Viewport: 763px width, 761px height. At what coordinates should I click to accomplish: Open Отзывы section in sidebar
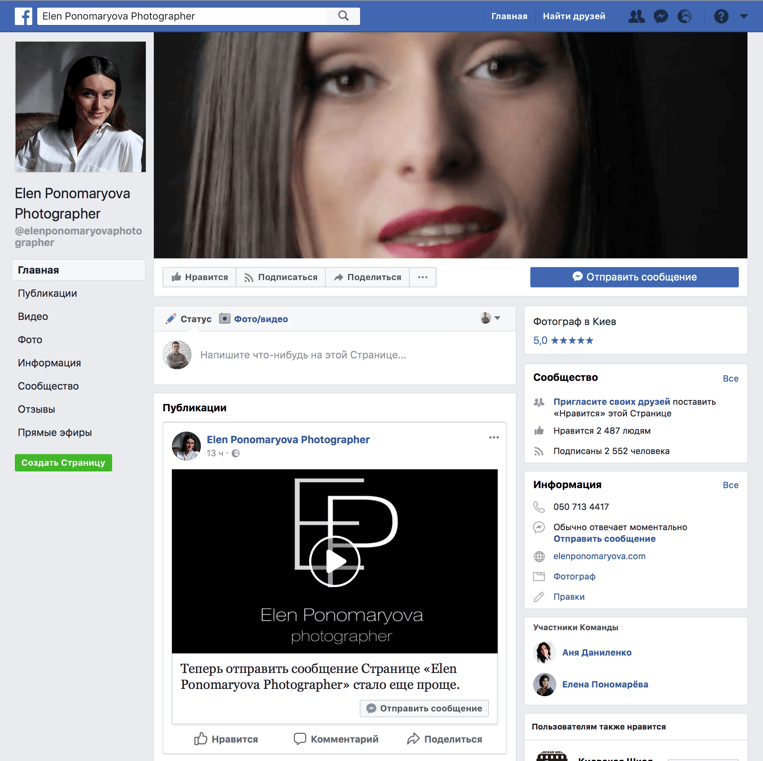[x=36, y=409]
